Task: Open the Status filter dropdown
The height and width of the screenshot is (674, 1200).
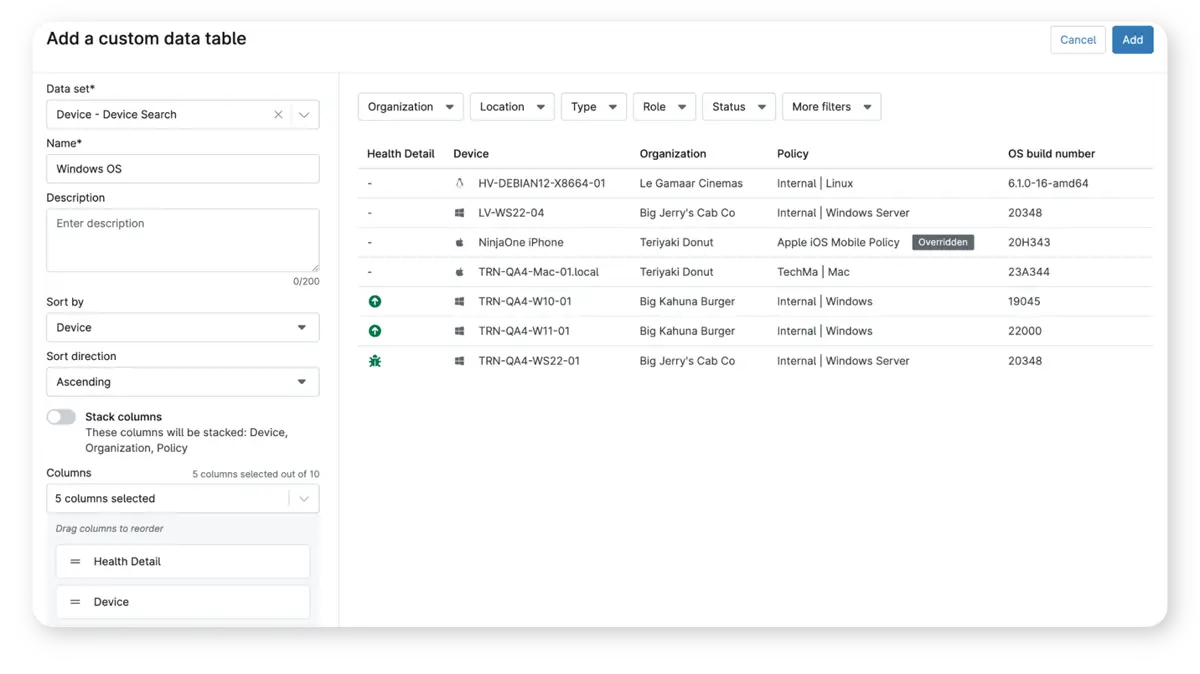Action: click(739, 107)
